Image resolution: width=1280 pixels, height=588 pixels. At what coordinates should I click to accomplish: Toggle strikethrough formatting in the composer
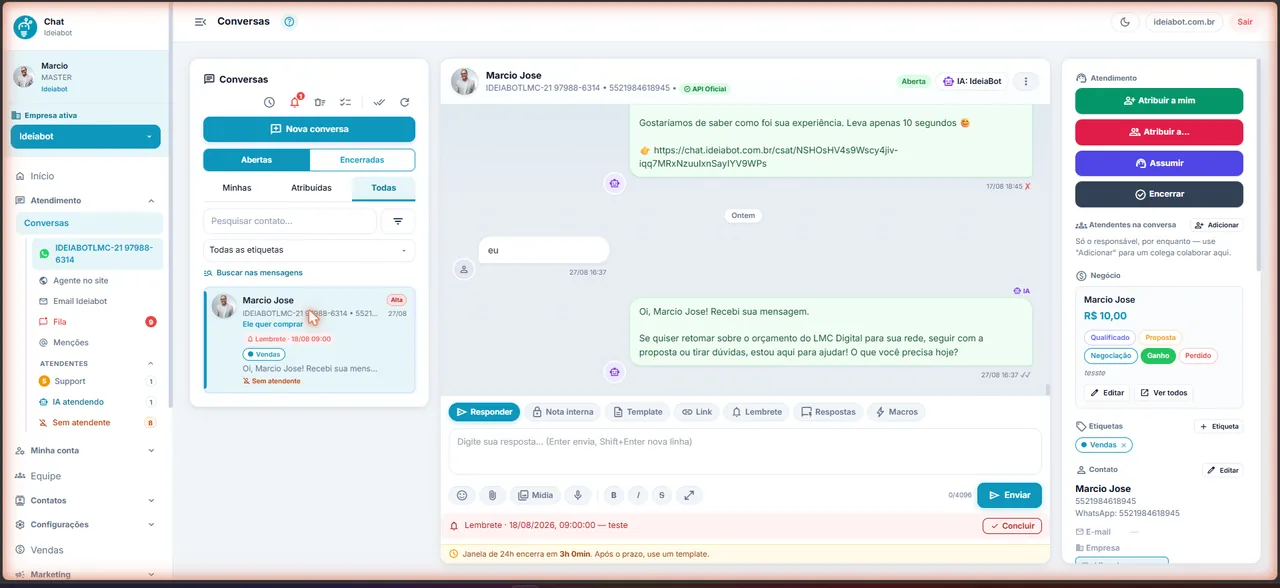661,495
